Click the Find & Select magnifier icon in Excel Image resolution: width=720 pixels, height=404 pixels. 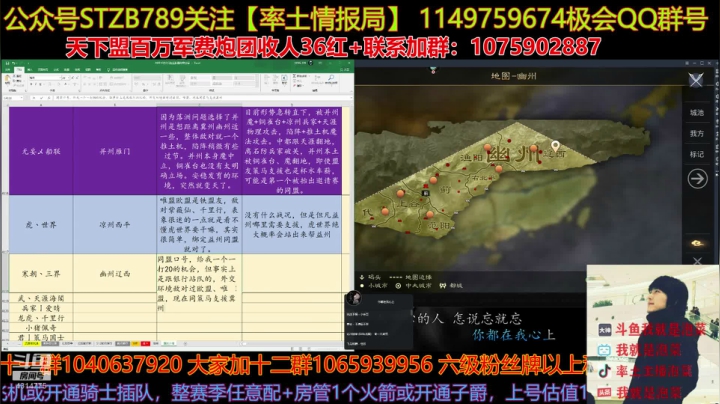coord(331,78)
